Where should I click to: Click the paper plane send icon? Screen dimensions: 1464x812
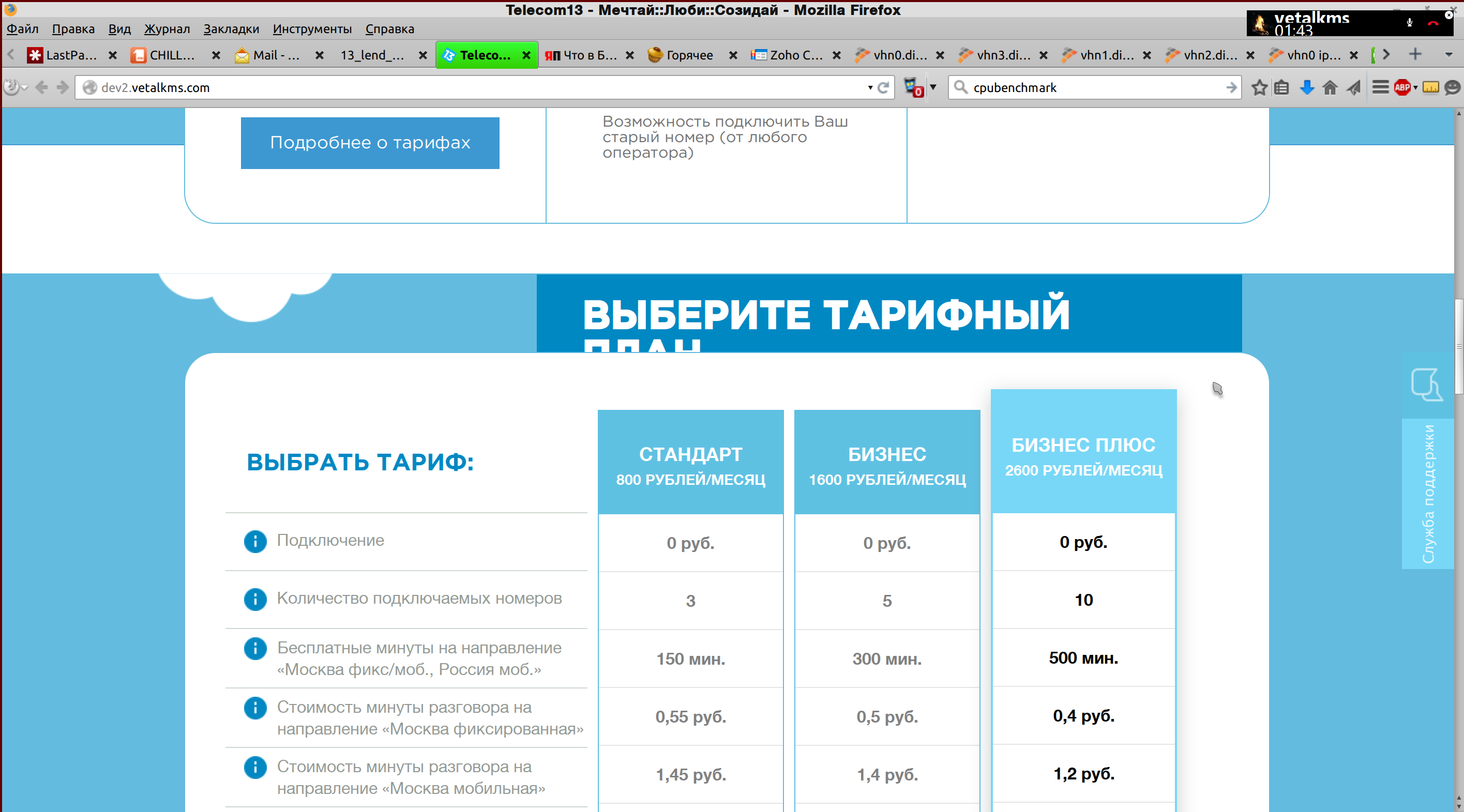[x=1354, y=87]
